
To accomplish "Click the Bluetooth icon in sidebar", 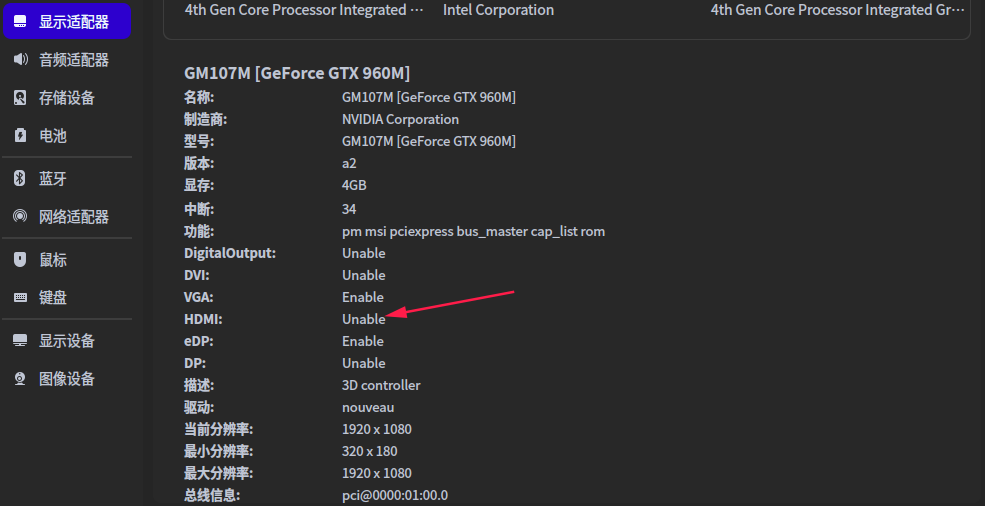I will tap(20, 179).
